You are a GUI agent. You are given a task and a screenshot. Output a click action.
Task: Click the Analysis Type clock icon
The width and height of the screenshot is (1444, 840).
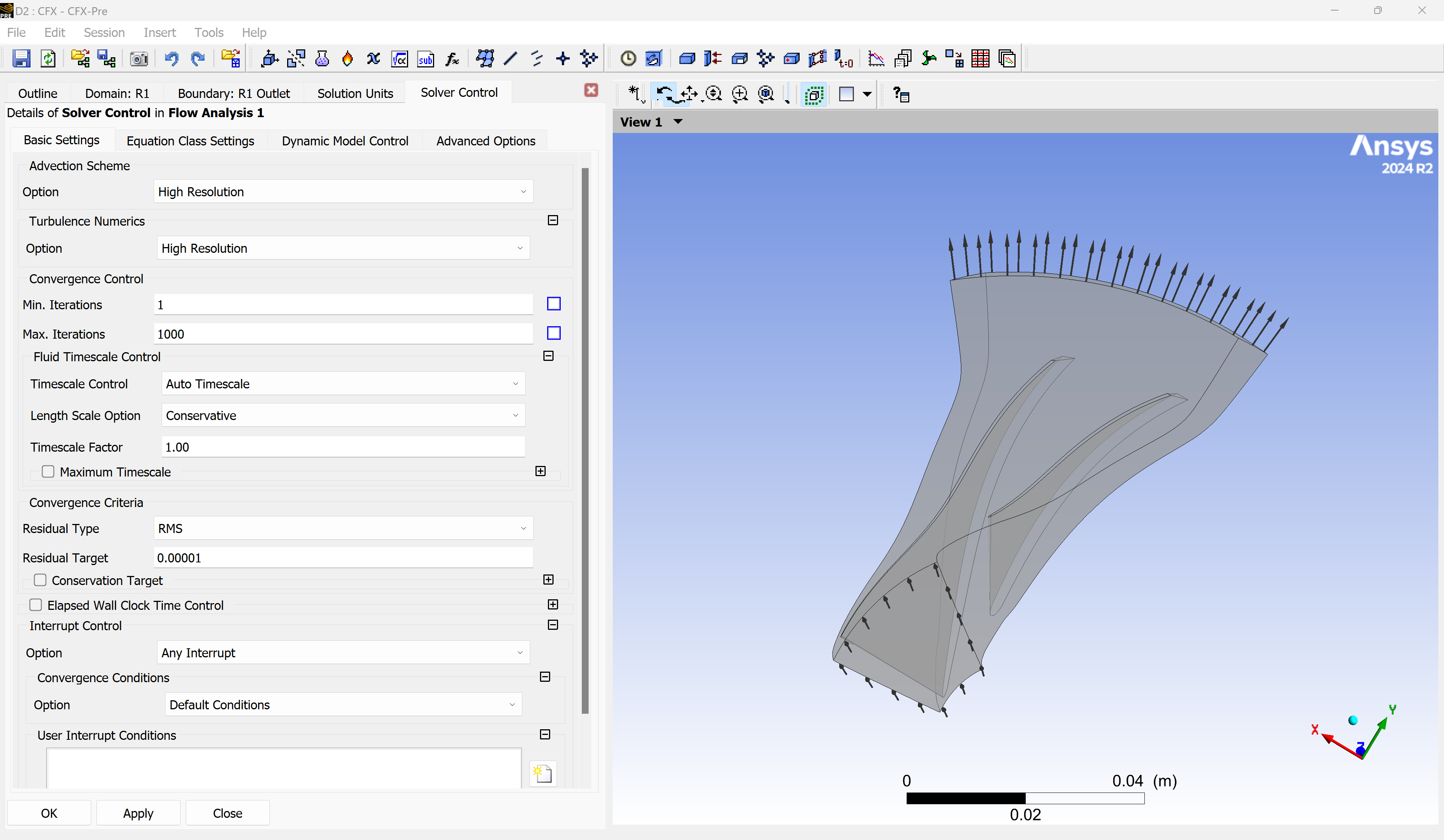pyautogui.click(x=628, y=58)
